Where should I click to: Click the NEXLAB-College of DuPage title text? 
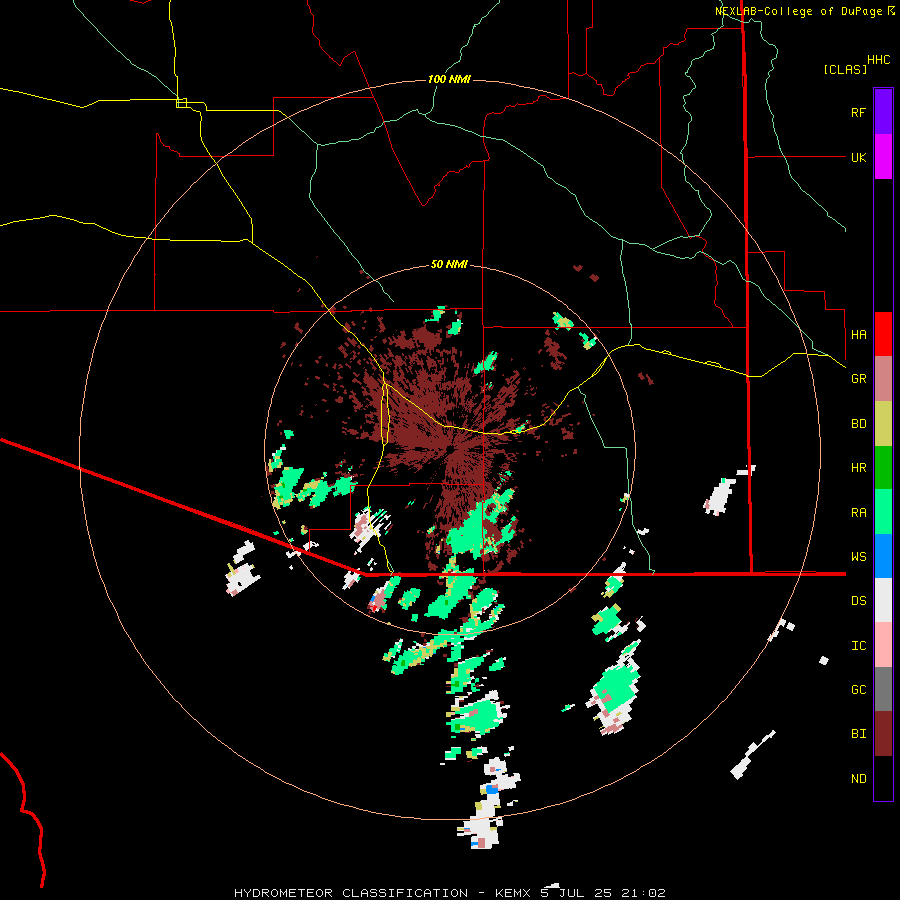click(x=799, y=11)
